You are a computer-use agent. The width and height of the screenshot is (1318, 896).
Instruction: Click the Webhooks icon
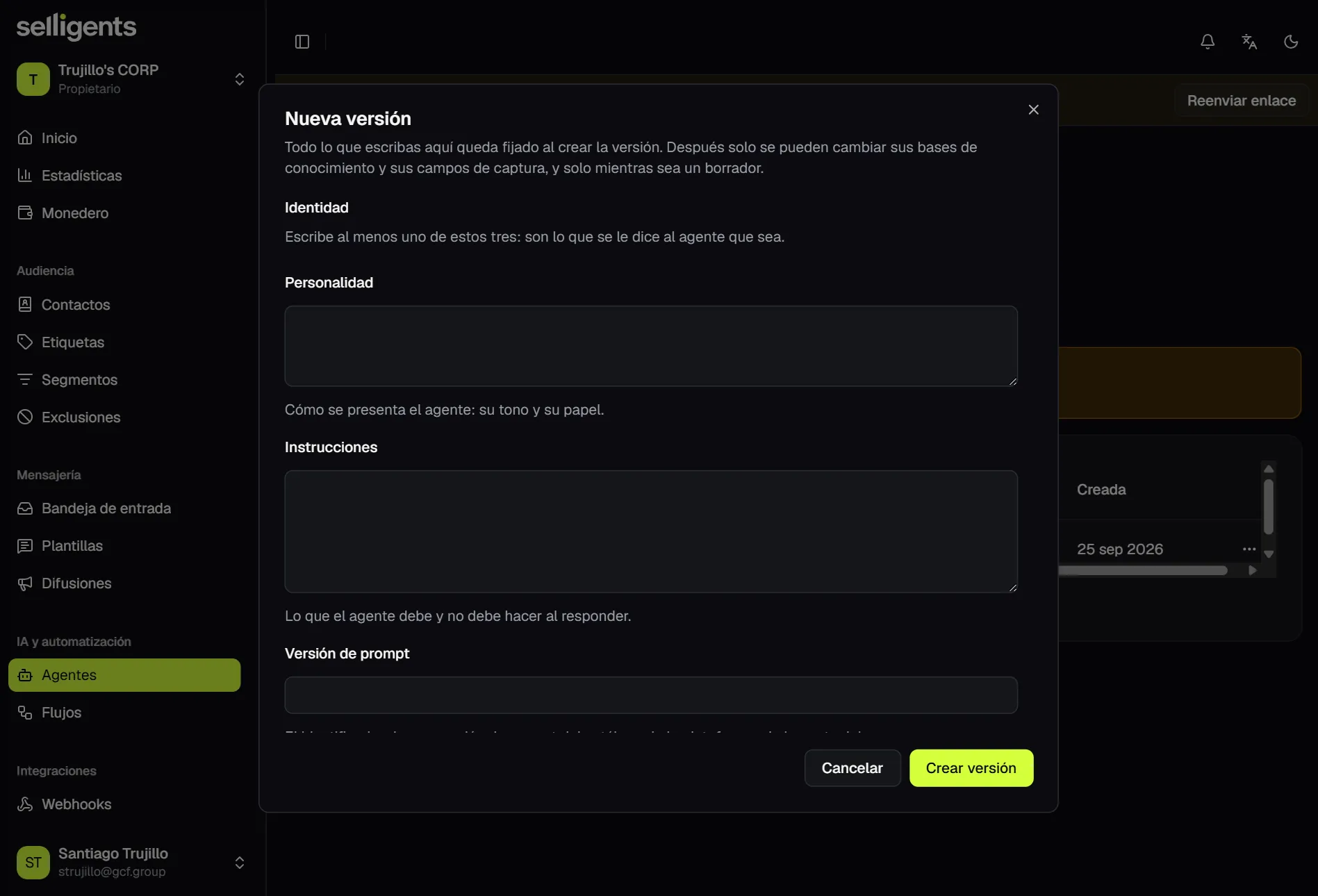click(25, 804)
